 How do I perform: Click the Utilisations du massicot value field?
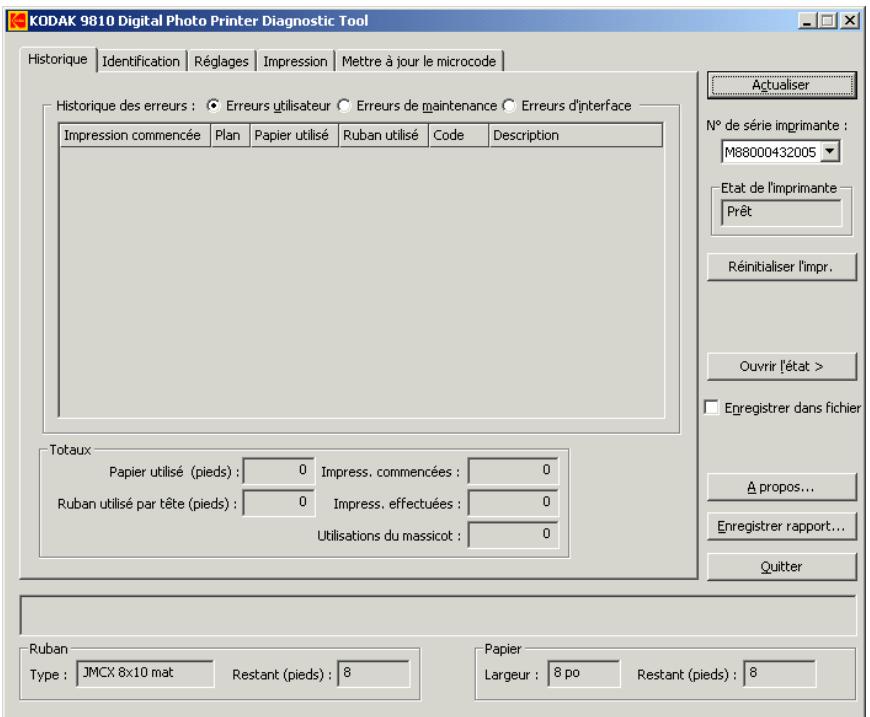coord(513,534)
